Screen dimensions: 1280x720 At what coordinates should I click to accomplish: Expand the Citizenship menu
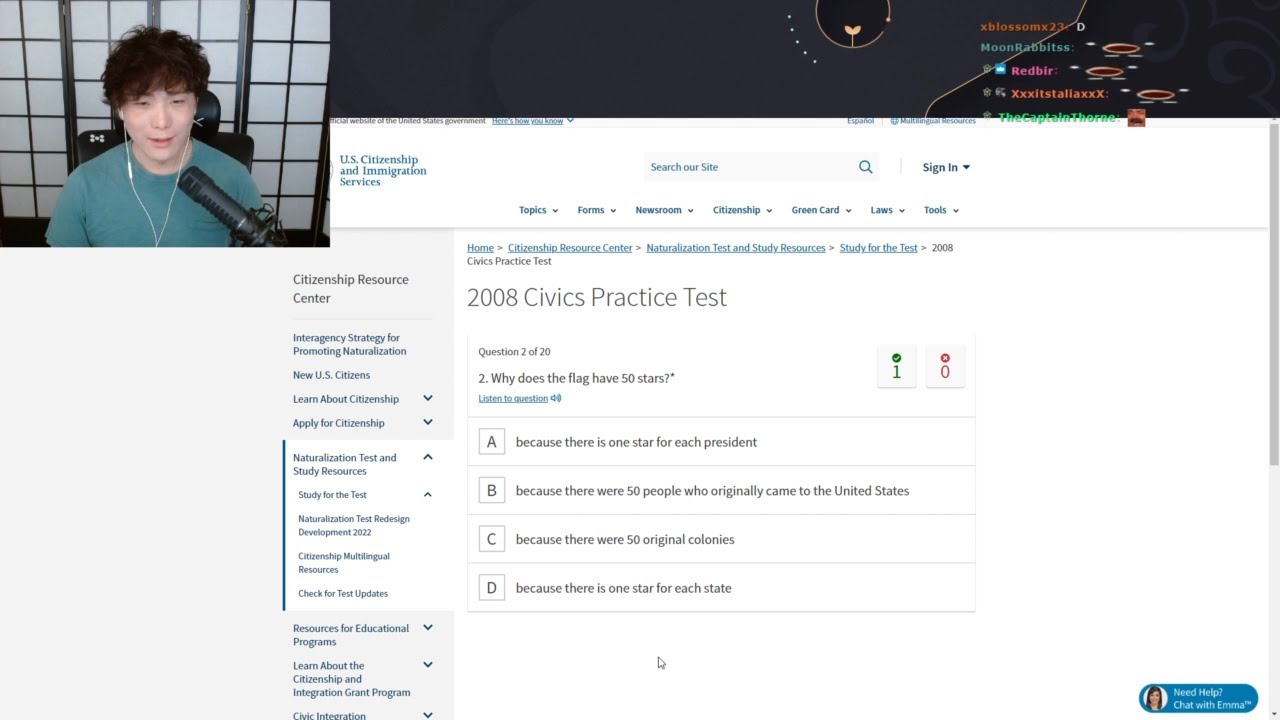743,210
